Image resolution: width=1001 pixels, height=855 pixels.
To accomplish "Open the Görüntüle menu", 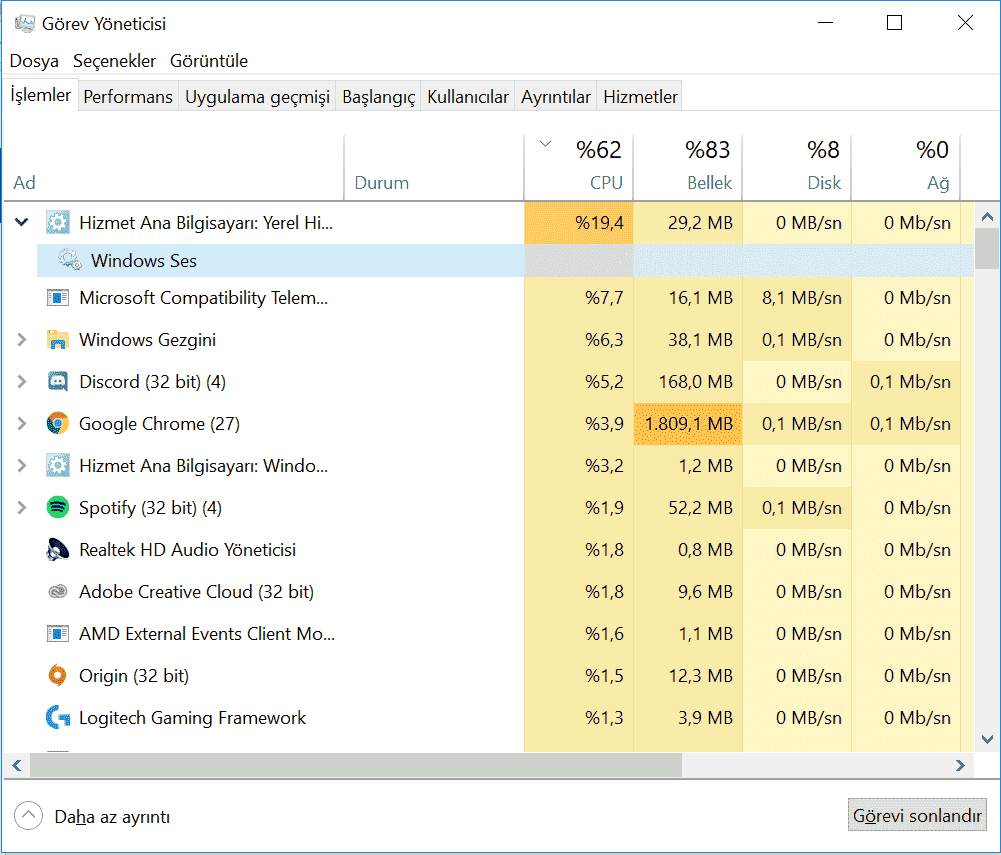I will point(209,61).
